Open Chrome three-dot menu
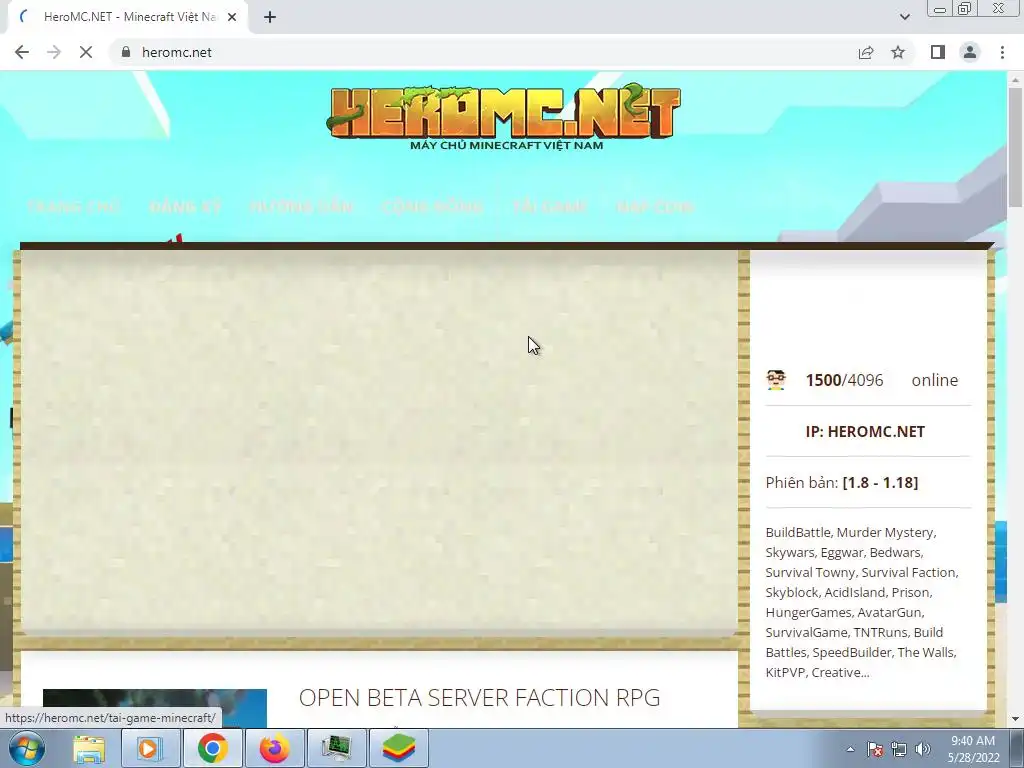 pyautogui.click(x=1002, y=52)
